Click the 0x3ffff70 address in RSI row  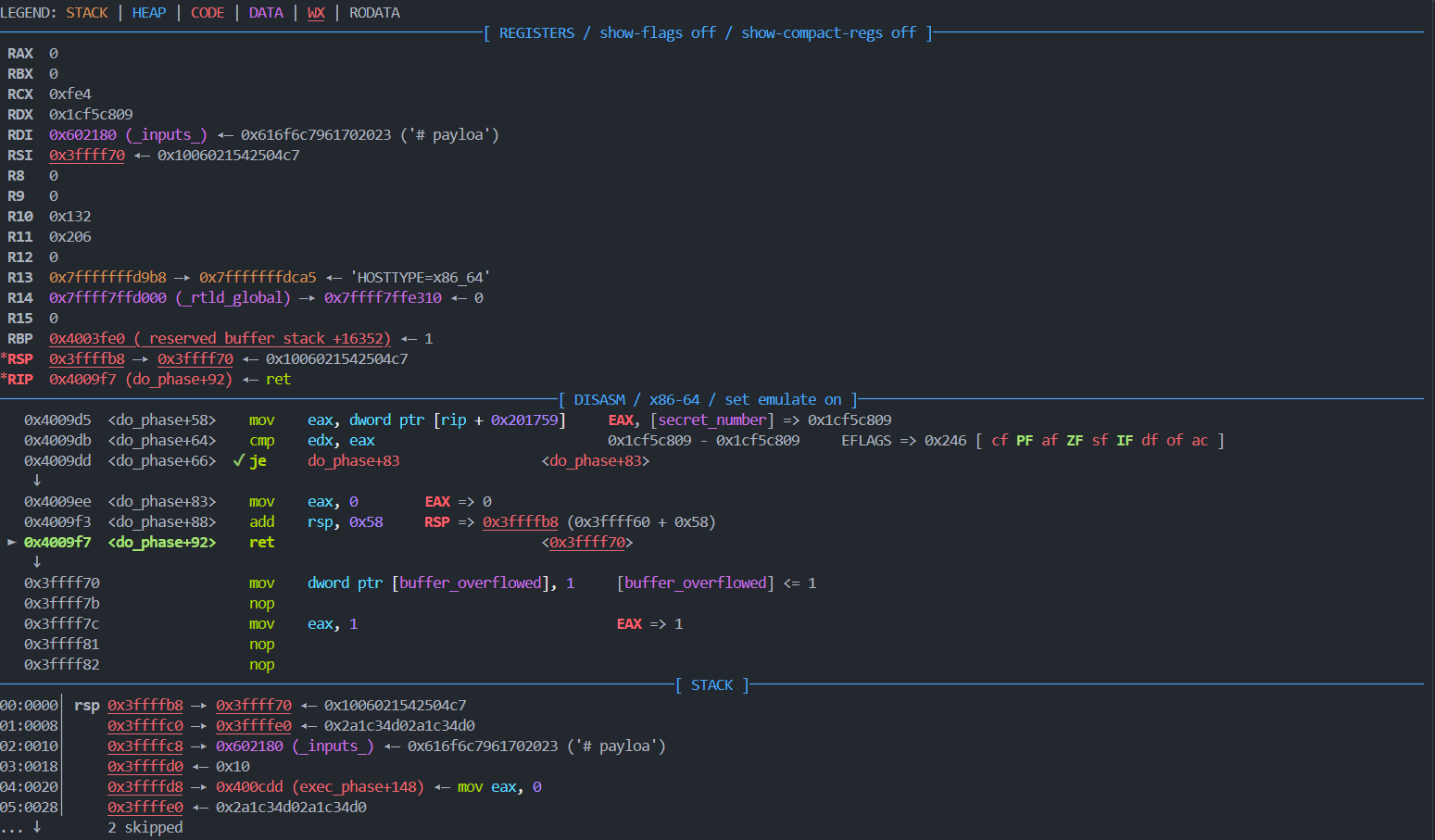coord(87,155)
